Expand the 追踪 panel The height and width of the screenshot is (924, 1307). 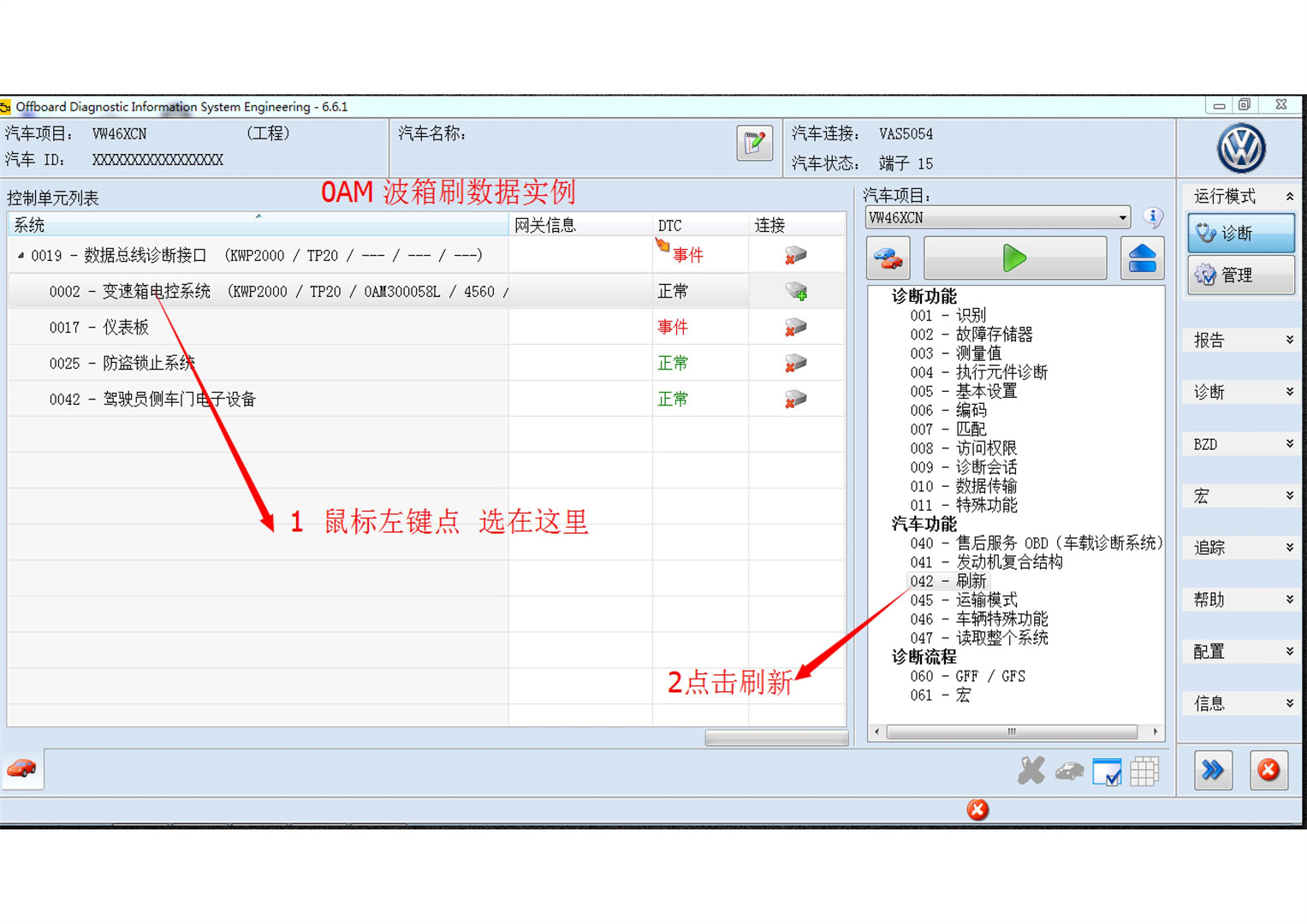click(1289, 548)
